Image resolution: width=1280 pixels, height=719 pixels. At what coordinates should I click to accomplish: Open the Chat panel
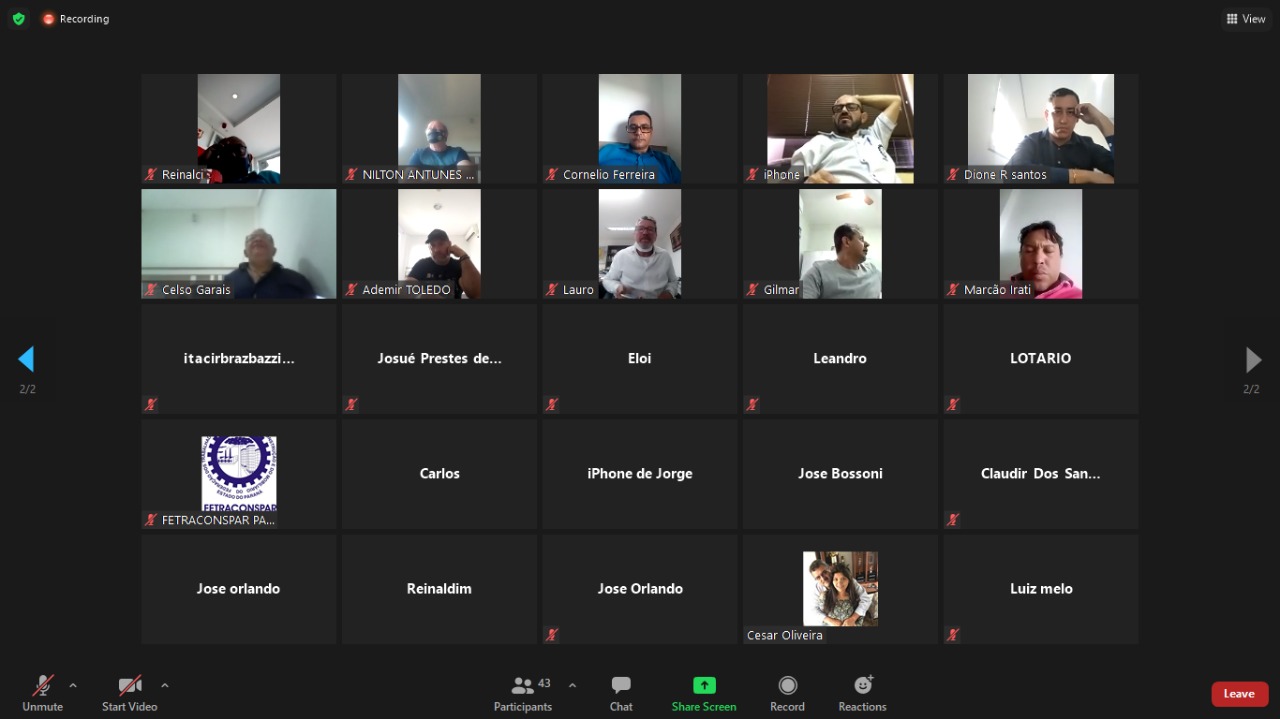click(621, 693)
